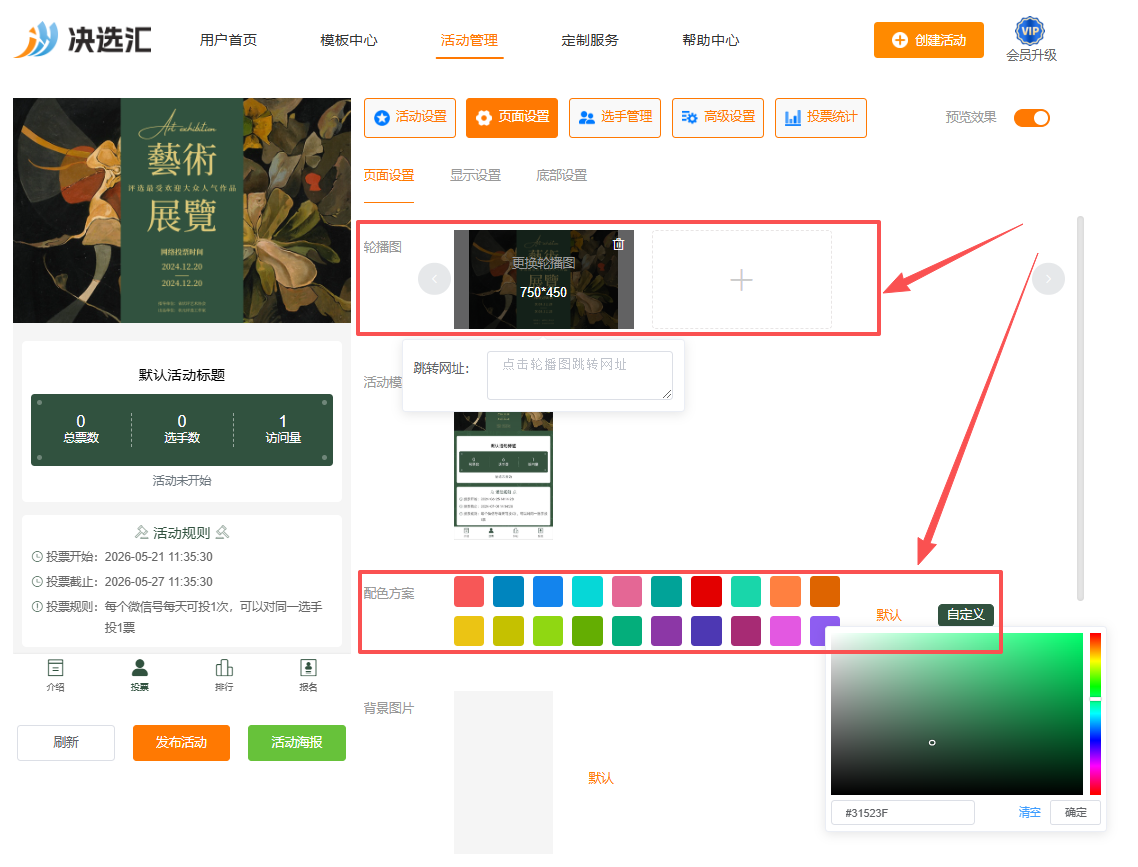
Task: Open 用户首页 in top navigation
Action: point(229,40)
